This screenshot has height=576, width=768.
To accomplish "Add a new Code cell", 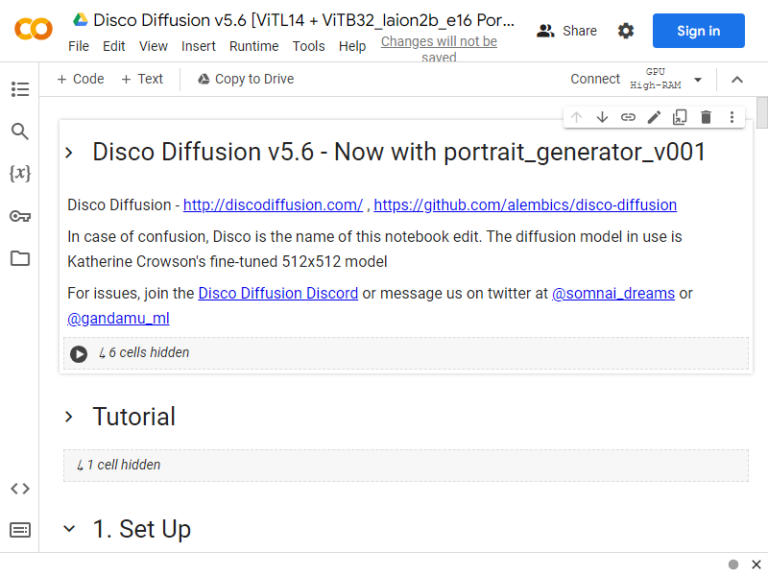I will [x=80, y=79].
